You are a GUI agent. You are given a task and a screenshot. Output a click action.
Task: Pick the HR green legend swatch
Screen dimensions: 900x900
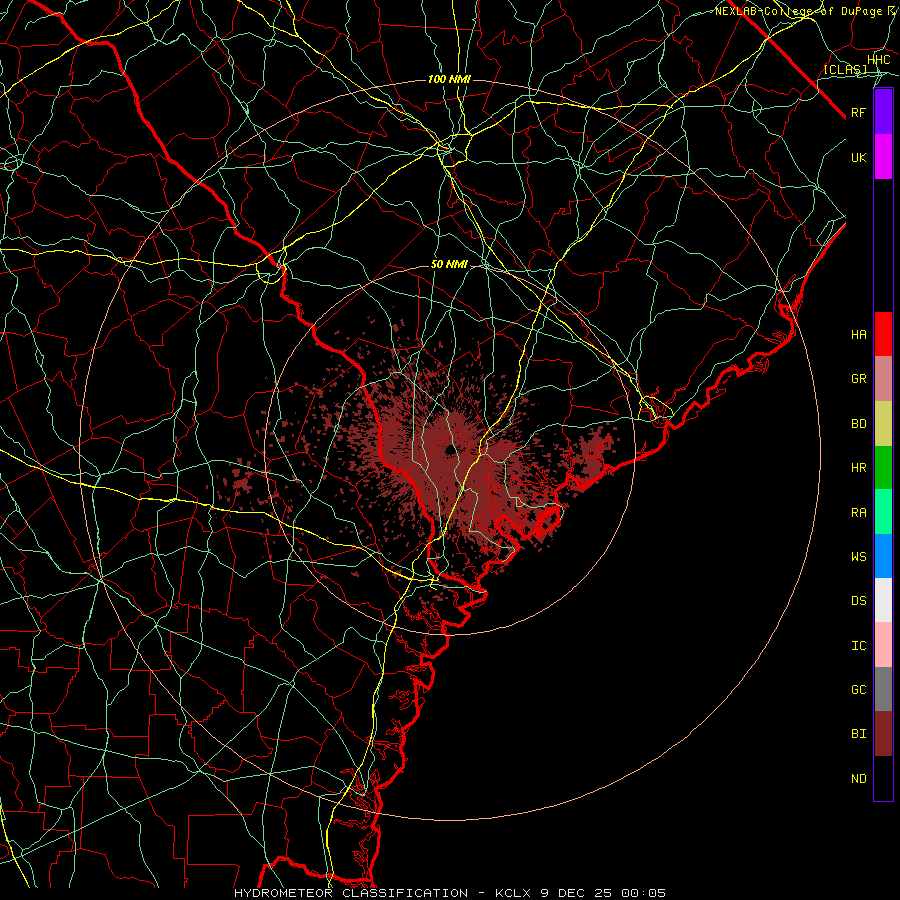(883, 468)
